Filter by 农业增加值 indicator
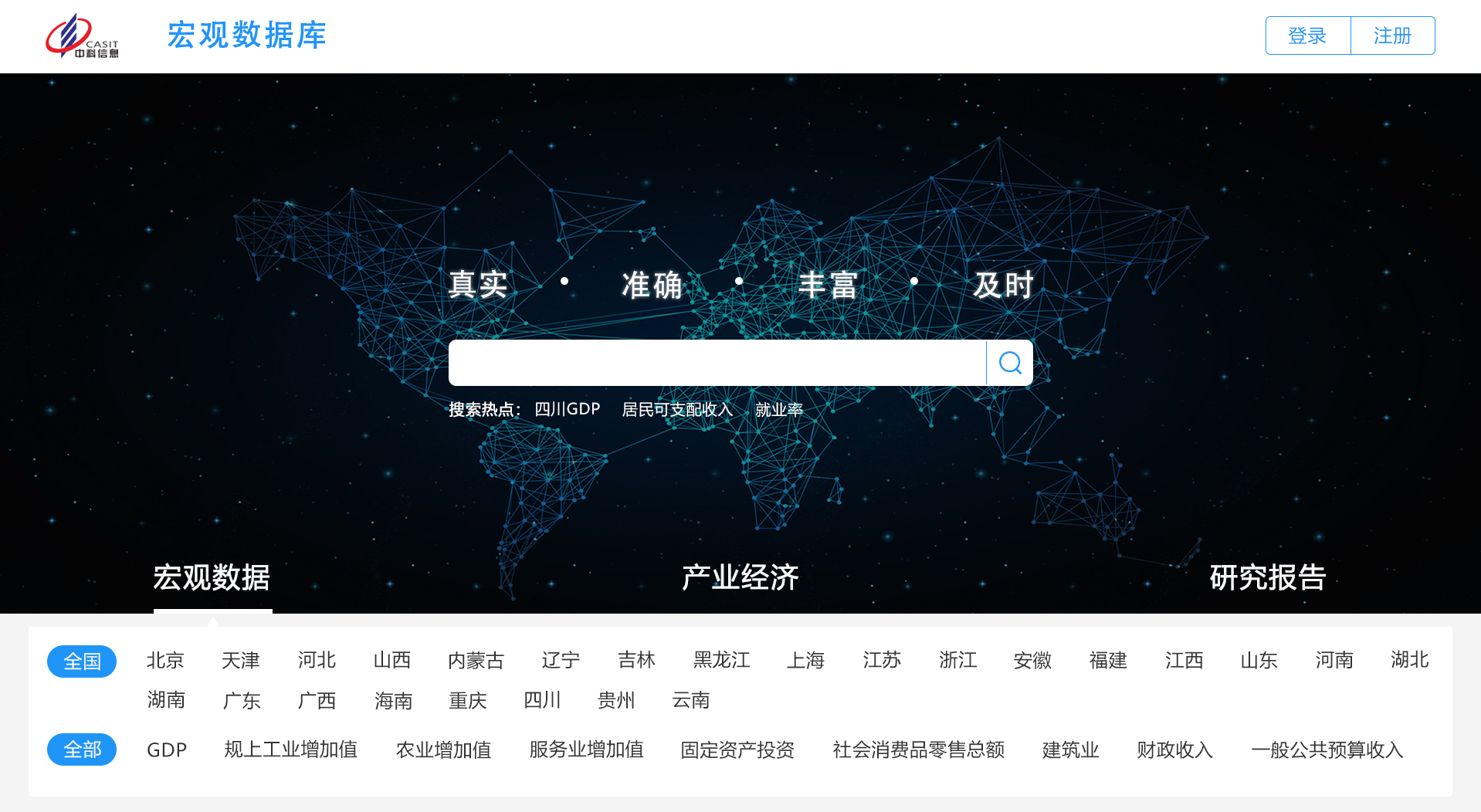Viewport: 1481px width, 812px height. [x=443, y=750]
